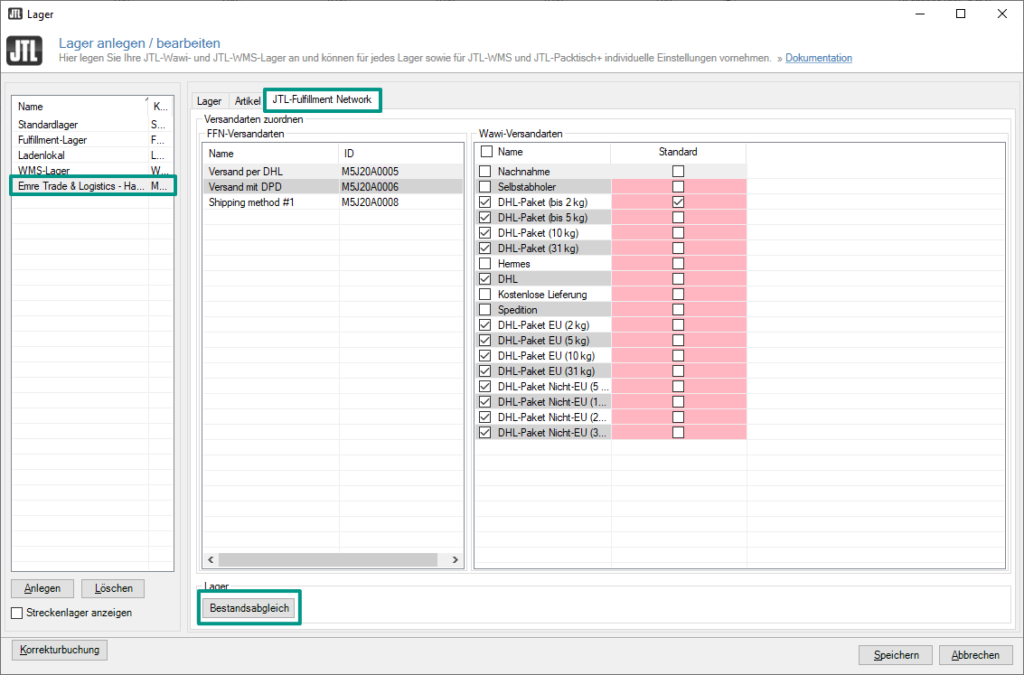
Task: Sort warehouse list by Name column
Action: click(x=80, y=106)
